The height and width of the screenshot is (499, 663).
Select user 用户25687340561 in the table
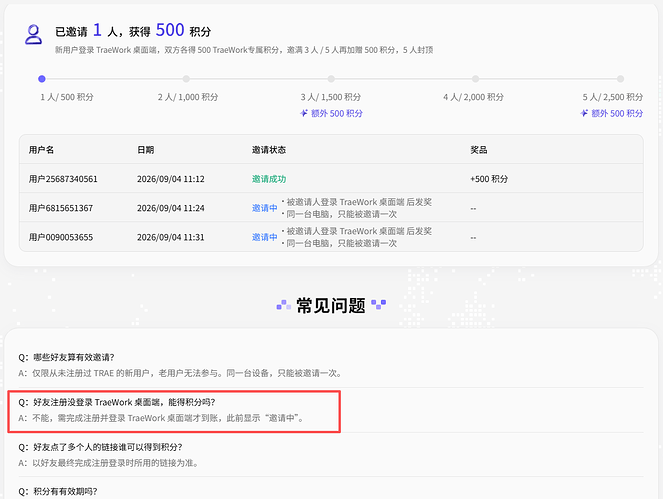63,179
